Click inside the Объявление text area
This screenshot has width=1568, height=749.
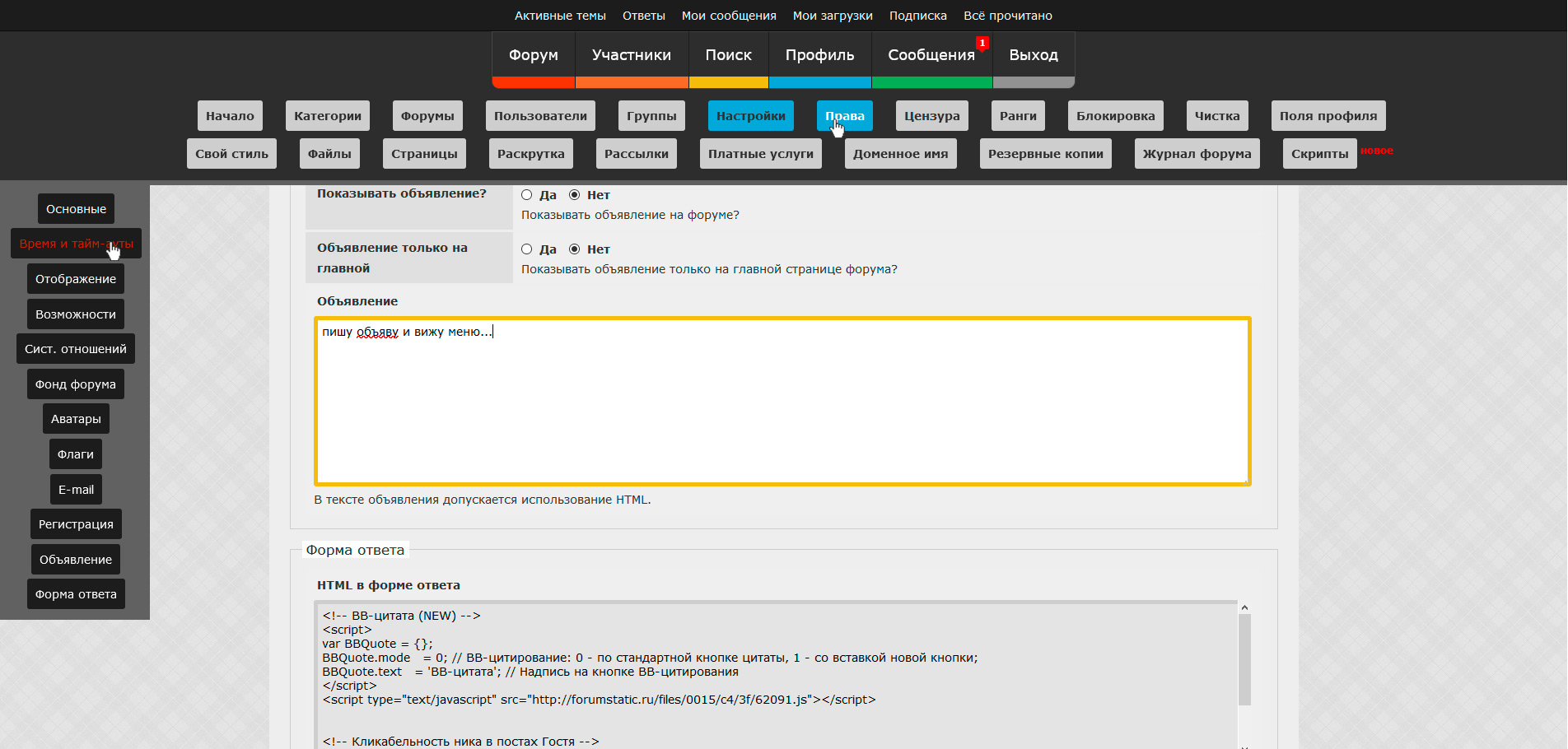(782, 403)
